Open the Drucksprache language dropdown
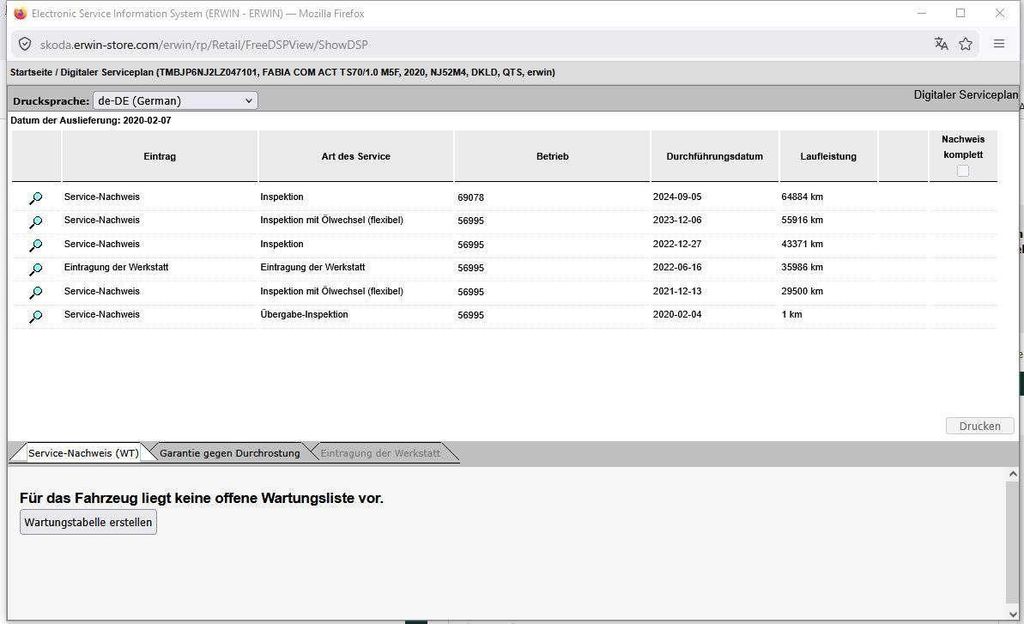Image resolution: width=1024 pixels, height=624 pixels. pyautogui.click(x=175, y=101)
